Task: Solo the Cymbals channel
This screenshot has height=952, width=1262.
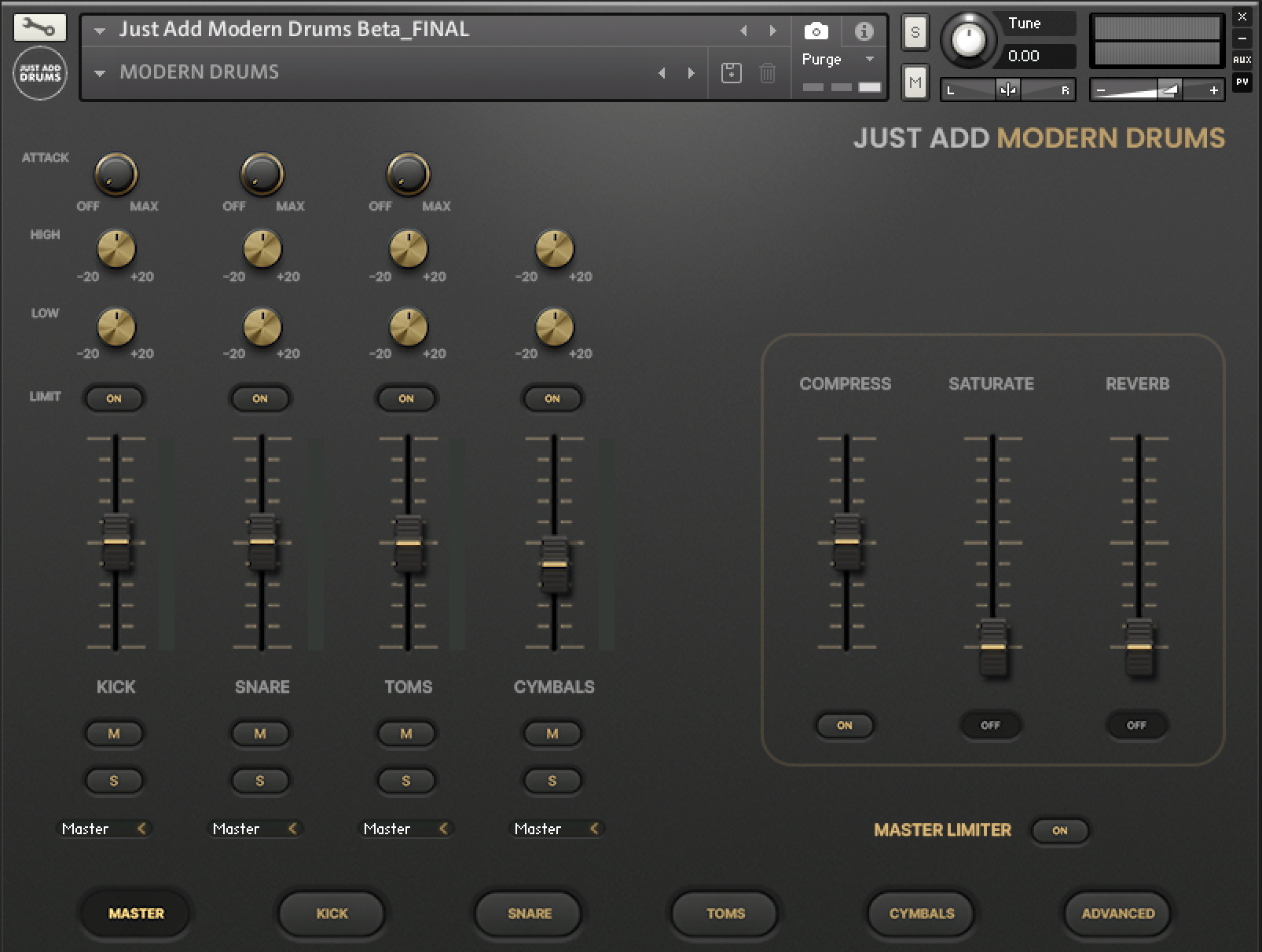Action: coord(552,781)
